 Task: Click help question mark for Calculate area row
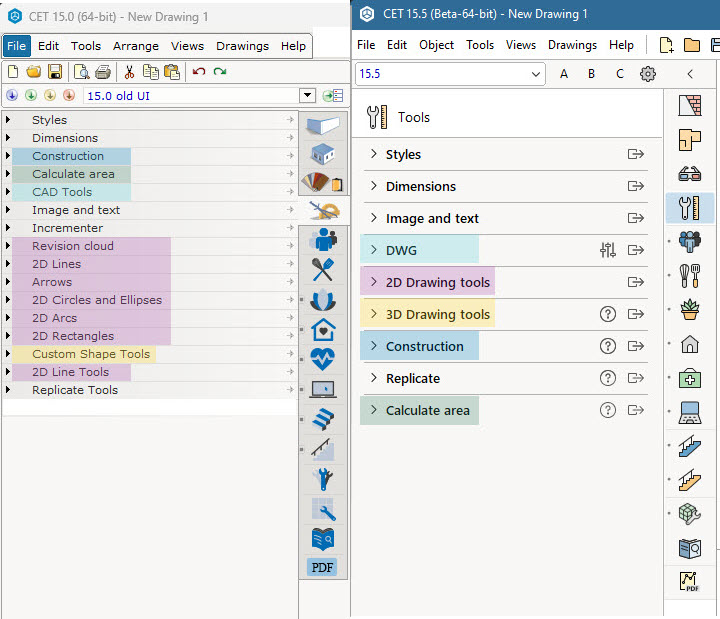point(608,410)
